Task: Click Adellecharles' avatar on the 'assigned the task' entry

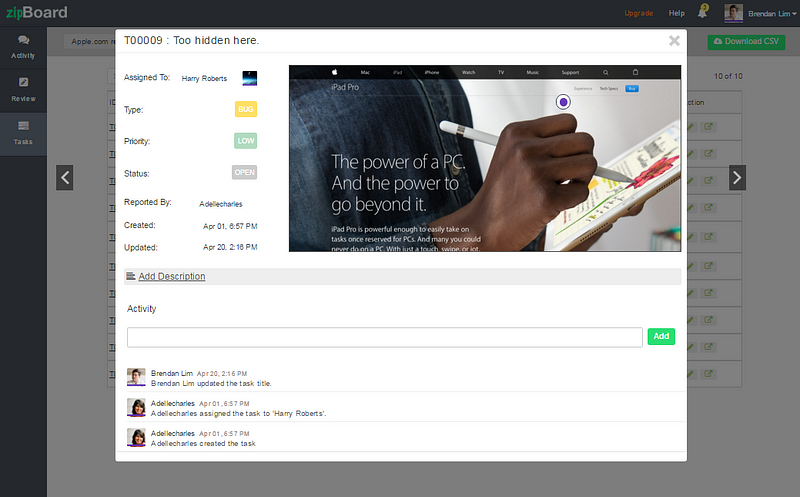Action: (x=136, y=408)
